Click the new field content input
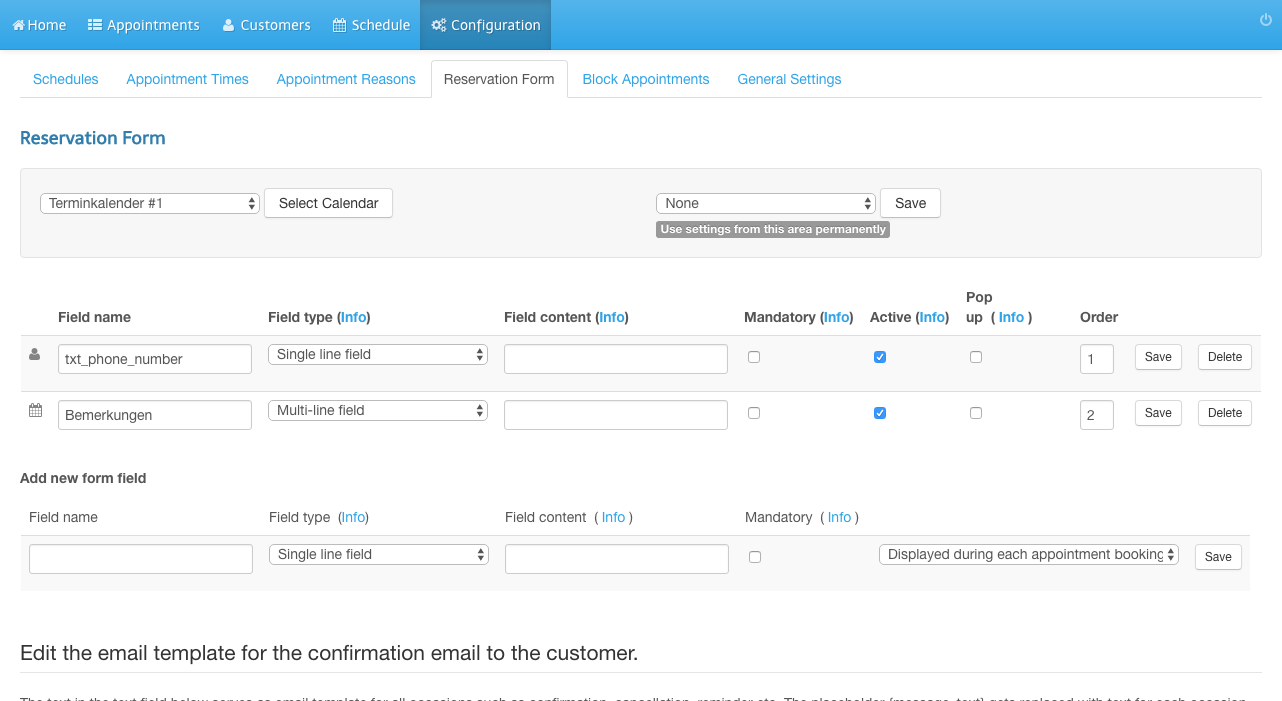This screenshot has height=701, width=1282. coord(617,559)
